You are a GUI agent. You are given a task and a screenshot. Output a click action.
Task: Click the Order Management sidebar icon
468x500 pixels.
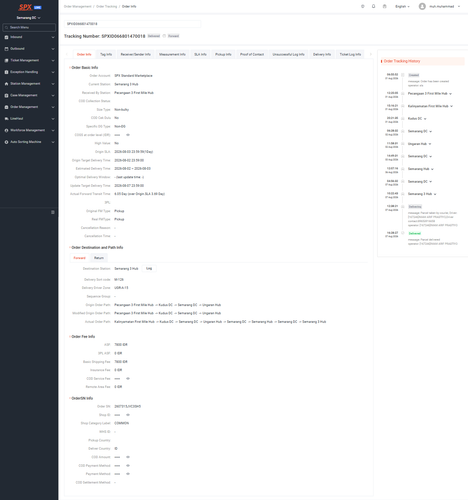pyautogui.click(x=6, y=107)
